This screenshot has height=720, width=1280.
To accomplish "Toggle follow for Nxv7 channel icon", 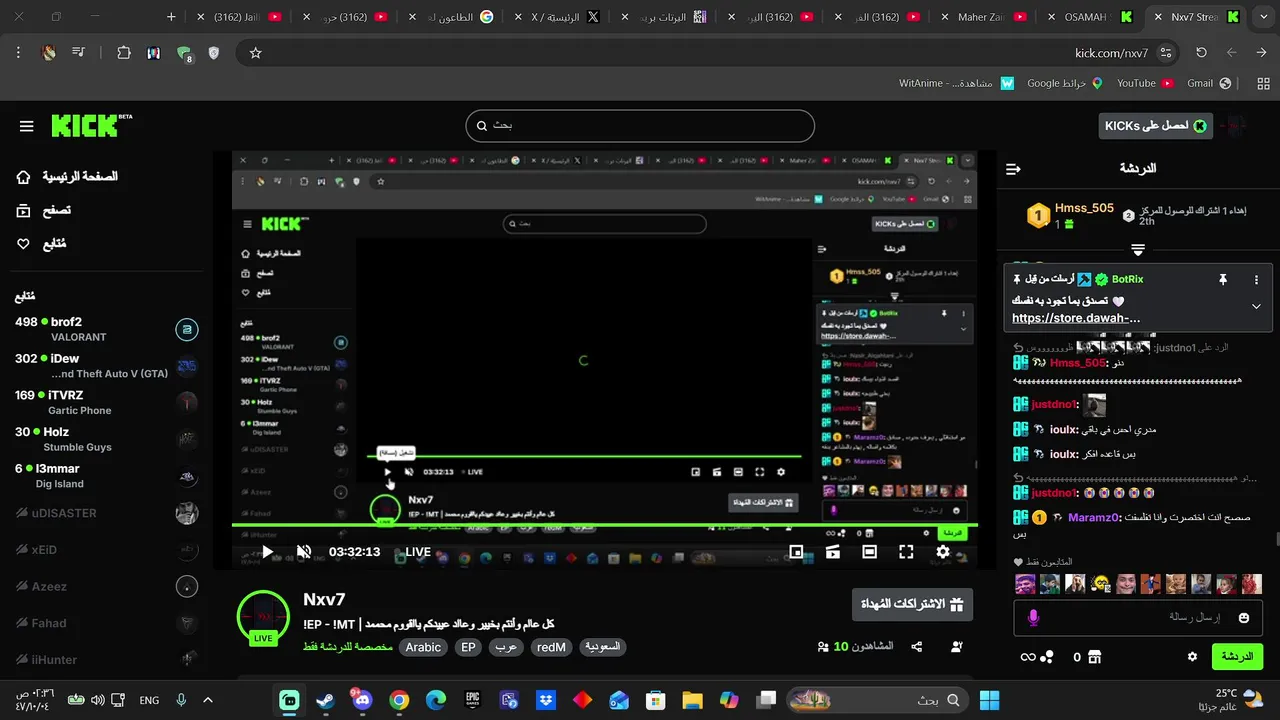I will click(956, 647).
